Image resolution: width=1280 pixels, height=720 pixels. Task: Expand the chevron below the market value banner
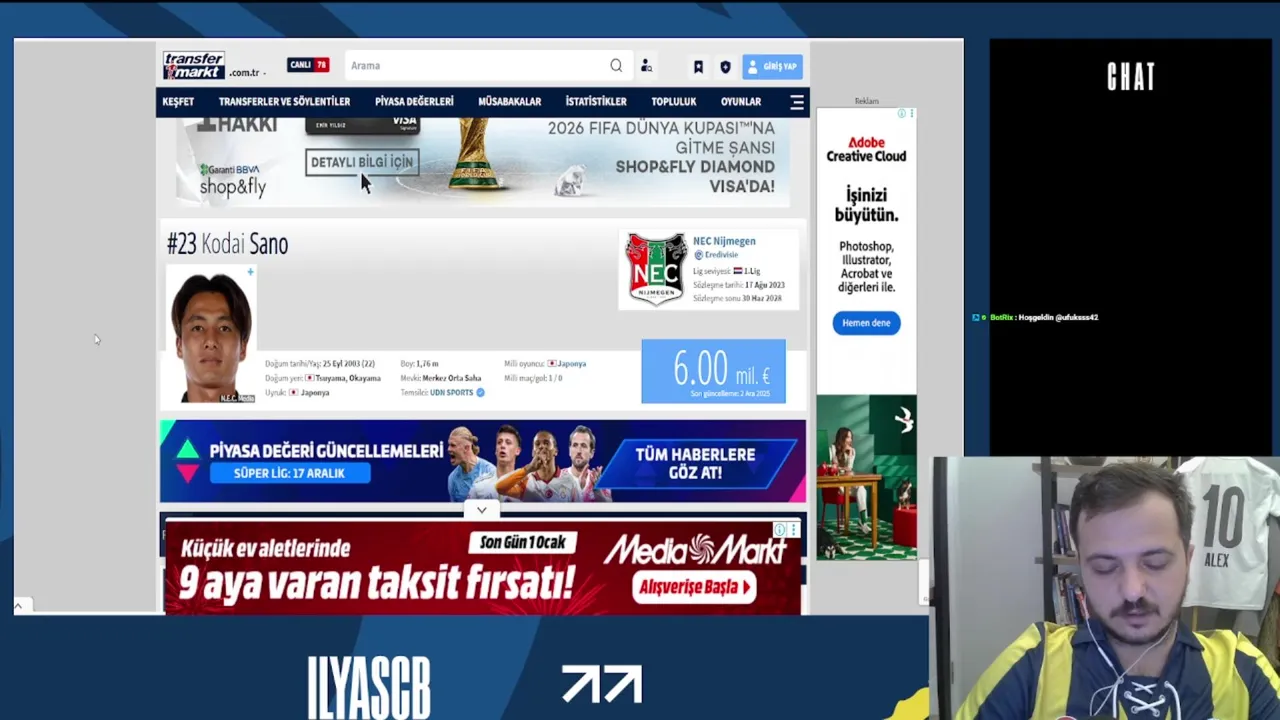[x=481, y=510]
